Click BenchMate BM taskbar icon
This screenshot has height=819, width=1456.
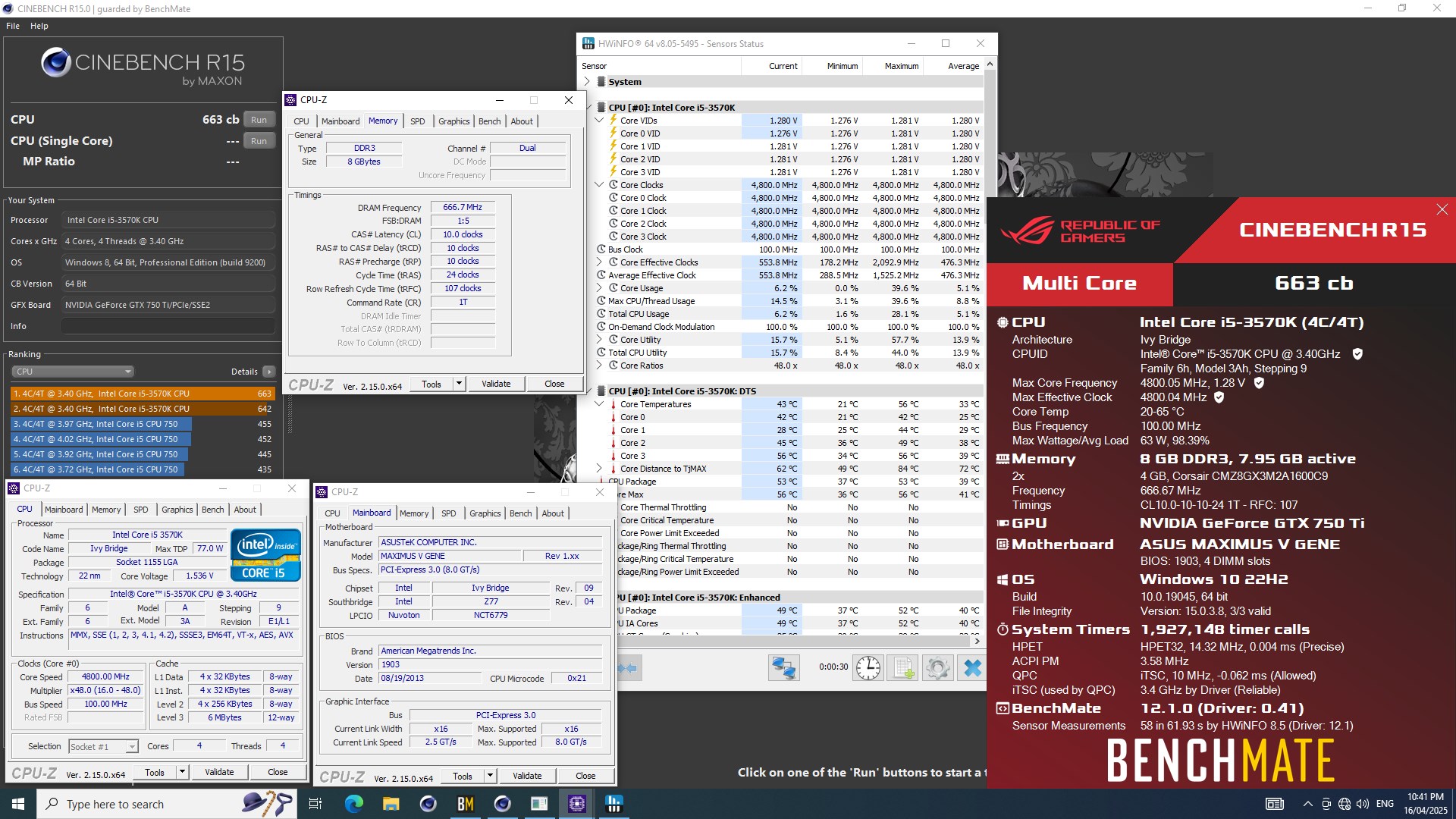click(465, 804)
